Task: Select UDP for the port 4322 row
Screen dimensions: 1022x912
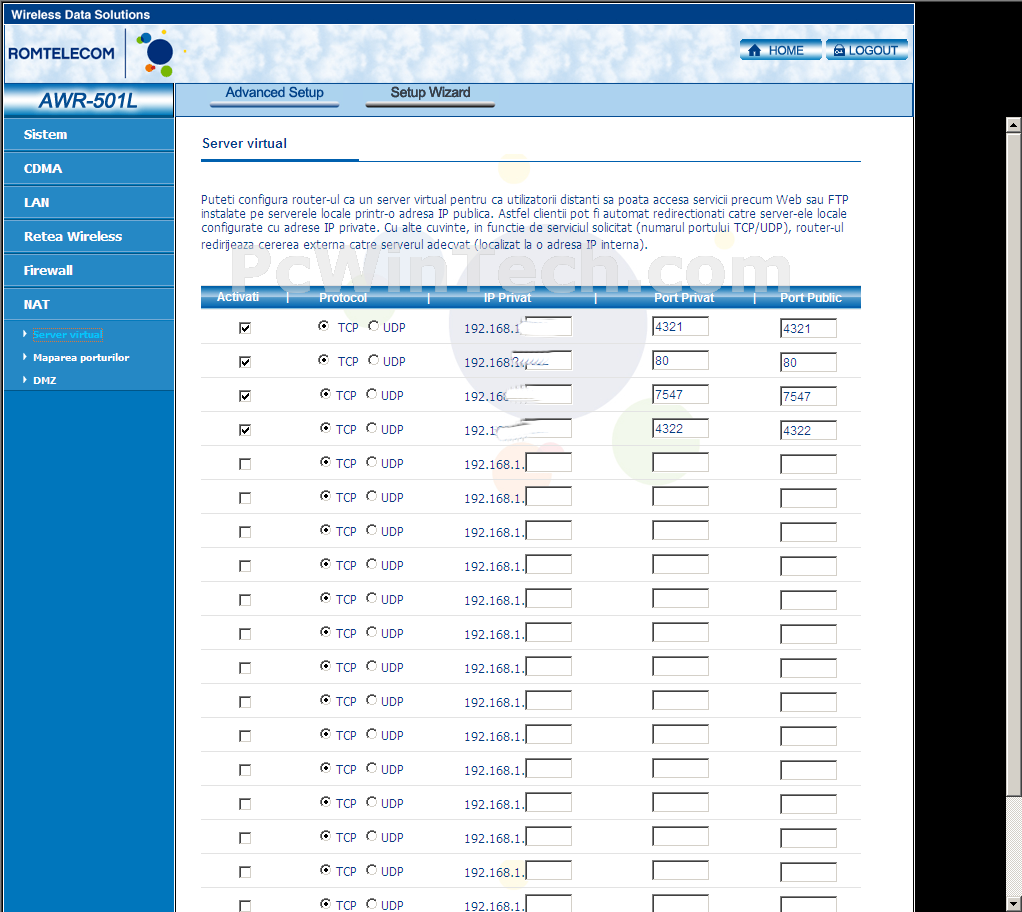Action: [372, 428]
